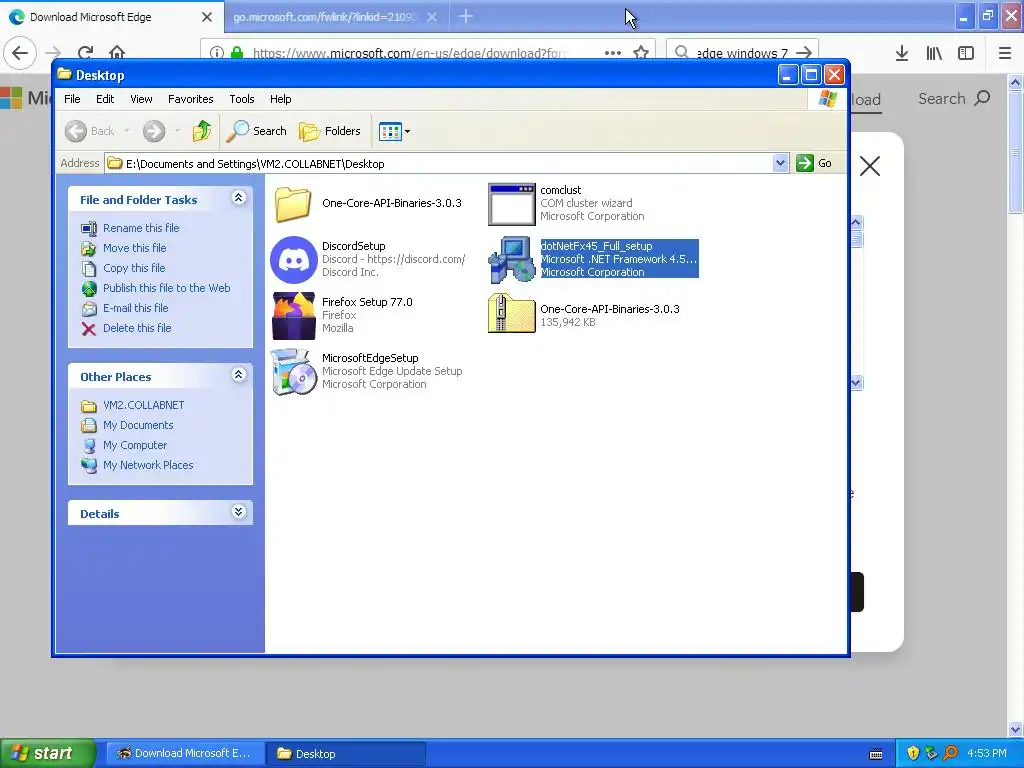Click the on-screen keyboard taskbar icon
This screenshot has height=768, width=1024.
point(876,754)
